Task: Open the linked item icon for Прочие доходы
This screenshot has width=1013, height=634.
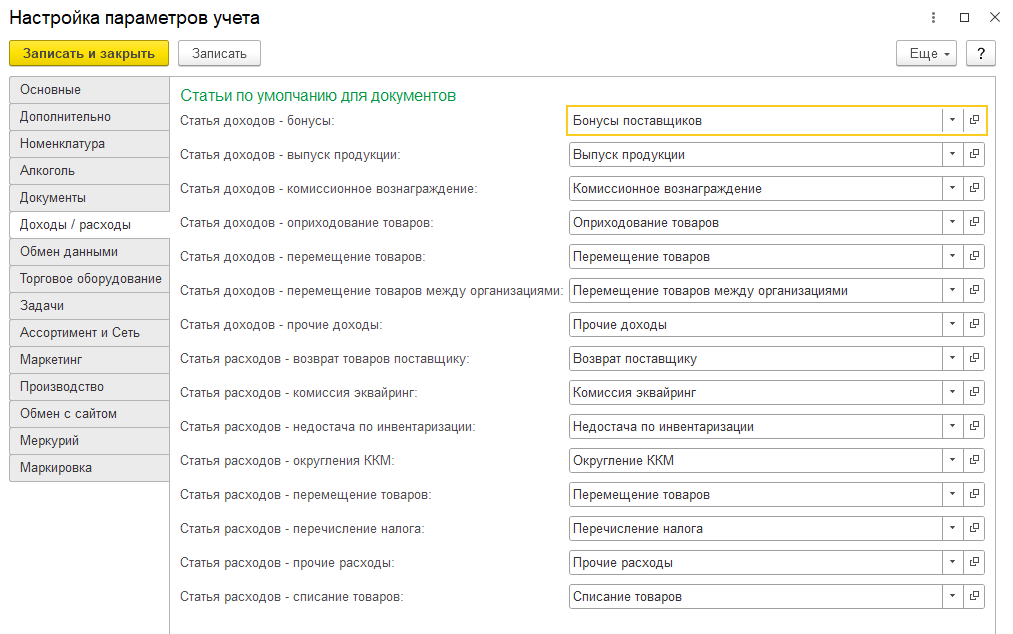Action: click(x=974, y=324)
